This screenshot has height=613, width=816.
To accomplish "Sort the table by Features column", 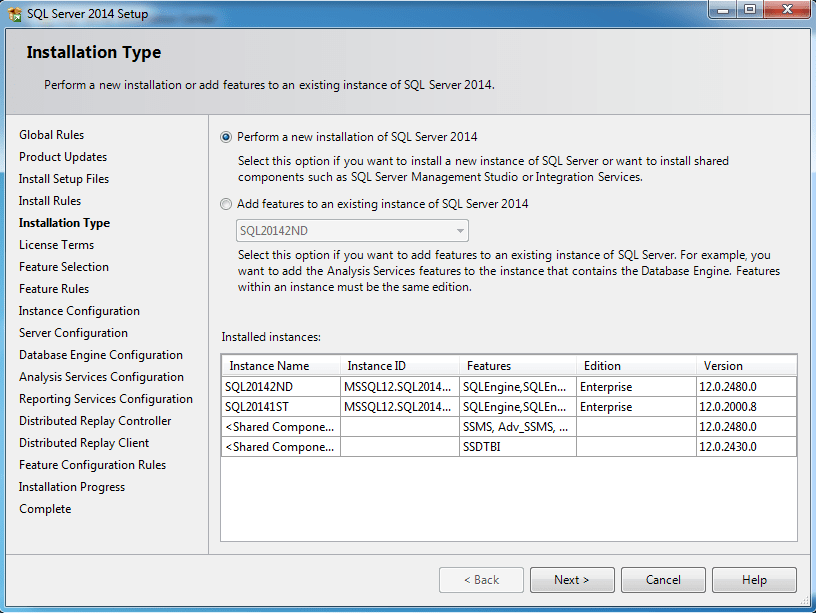I will [517, 366].
